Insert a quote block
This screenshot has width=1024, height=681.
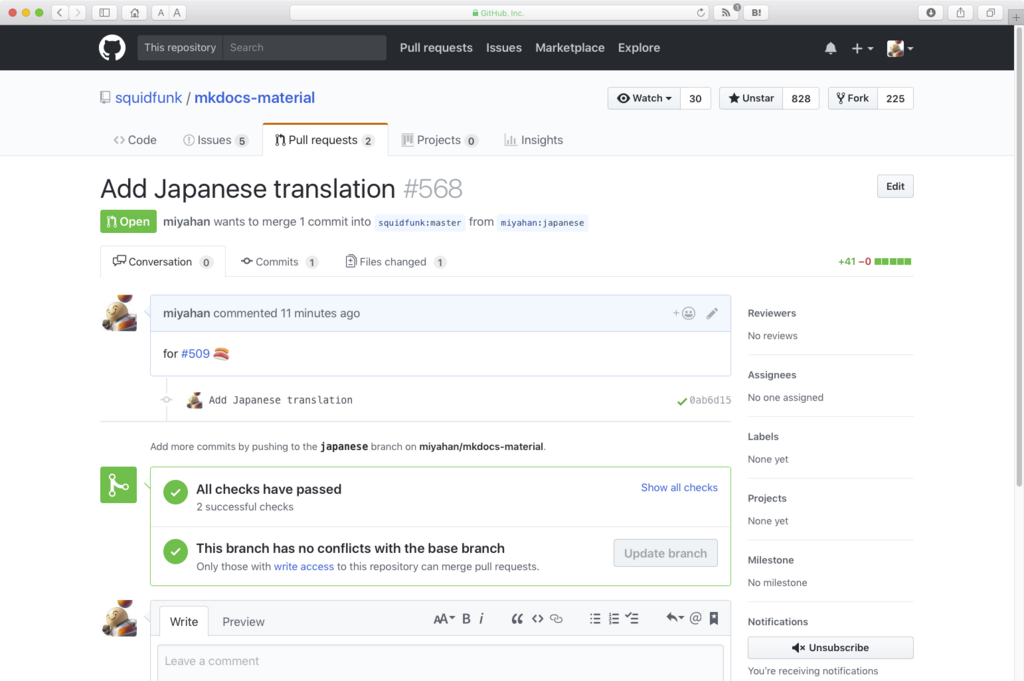coord(517,618)
